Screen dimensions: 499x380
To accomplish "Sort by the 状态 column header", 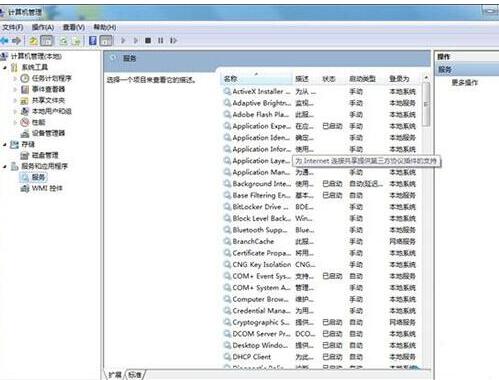I will pos(333,79).
